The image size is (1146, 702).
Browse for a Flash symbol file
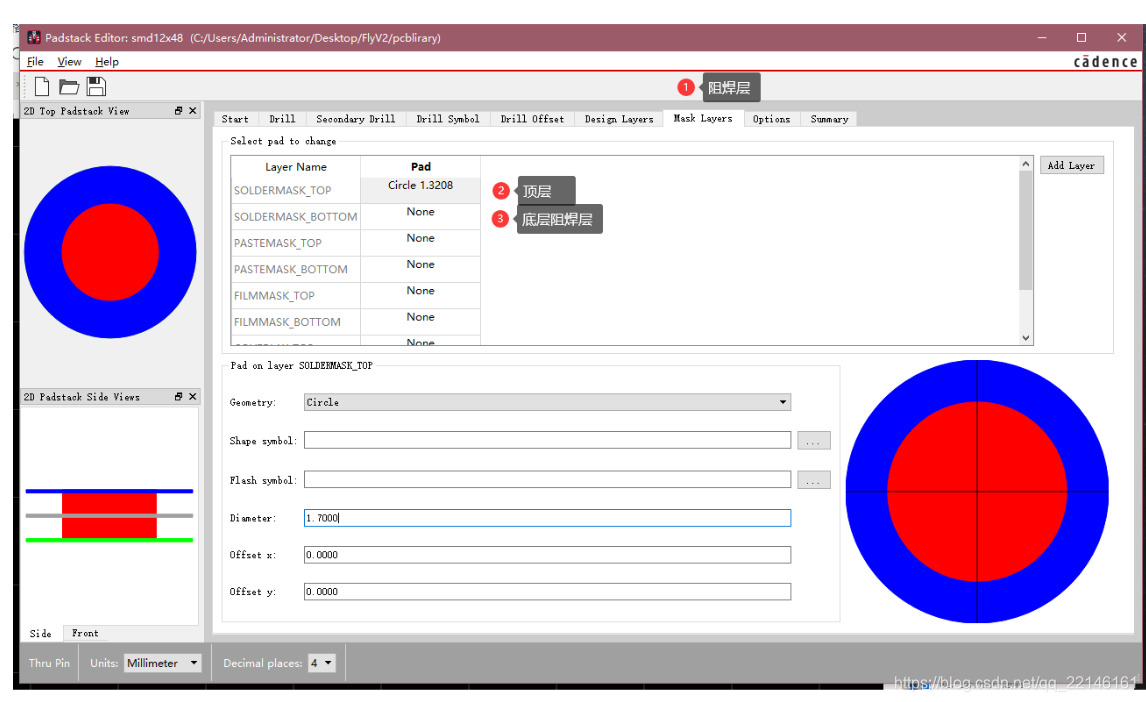tap(813, 479)
